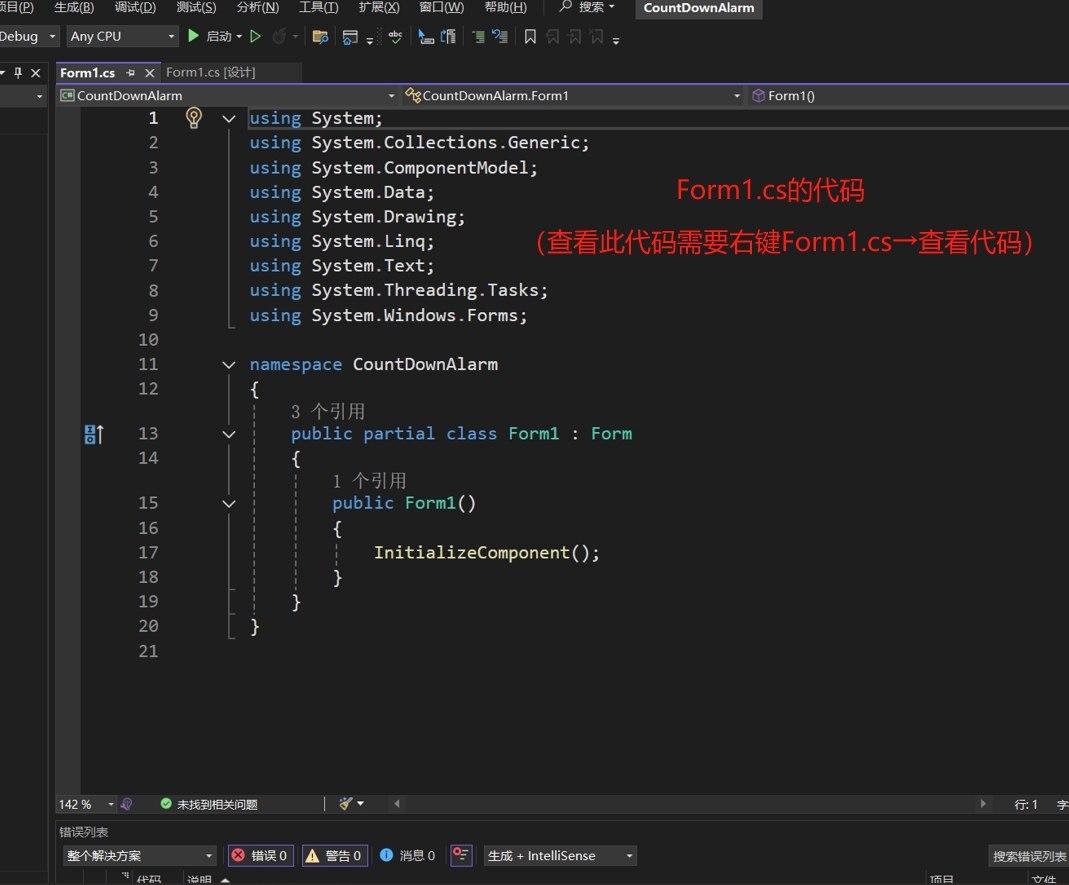This screenshot has width=1069, height=885.
Task: Click the search error list input box
Action: (x=1028, y=856)
